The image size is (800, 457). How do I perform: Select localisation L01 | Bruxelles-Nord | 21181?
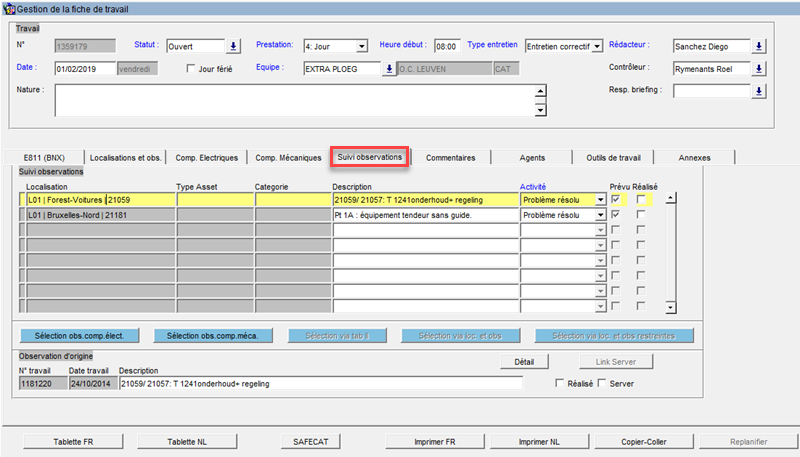pos(101,215)
